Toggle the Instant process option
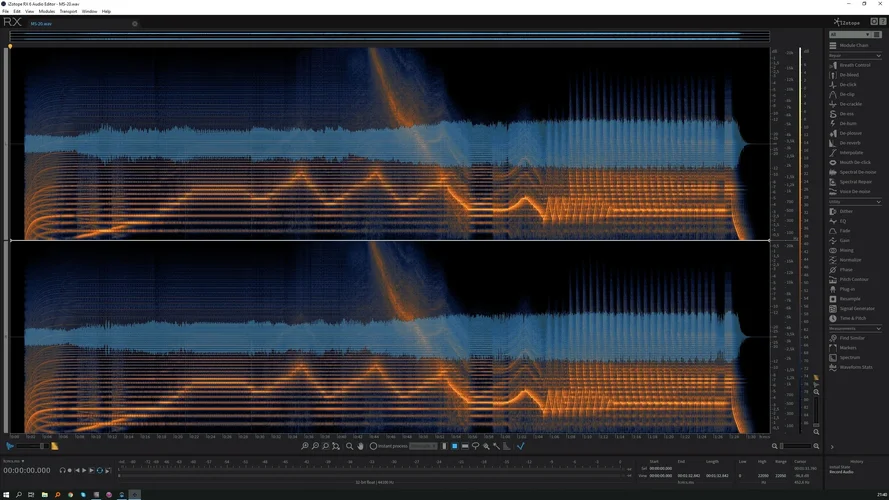Viewport: 889px width, 500px height. coord(373,446)
